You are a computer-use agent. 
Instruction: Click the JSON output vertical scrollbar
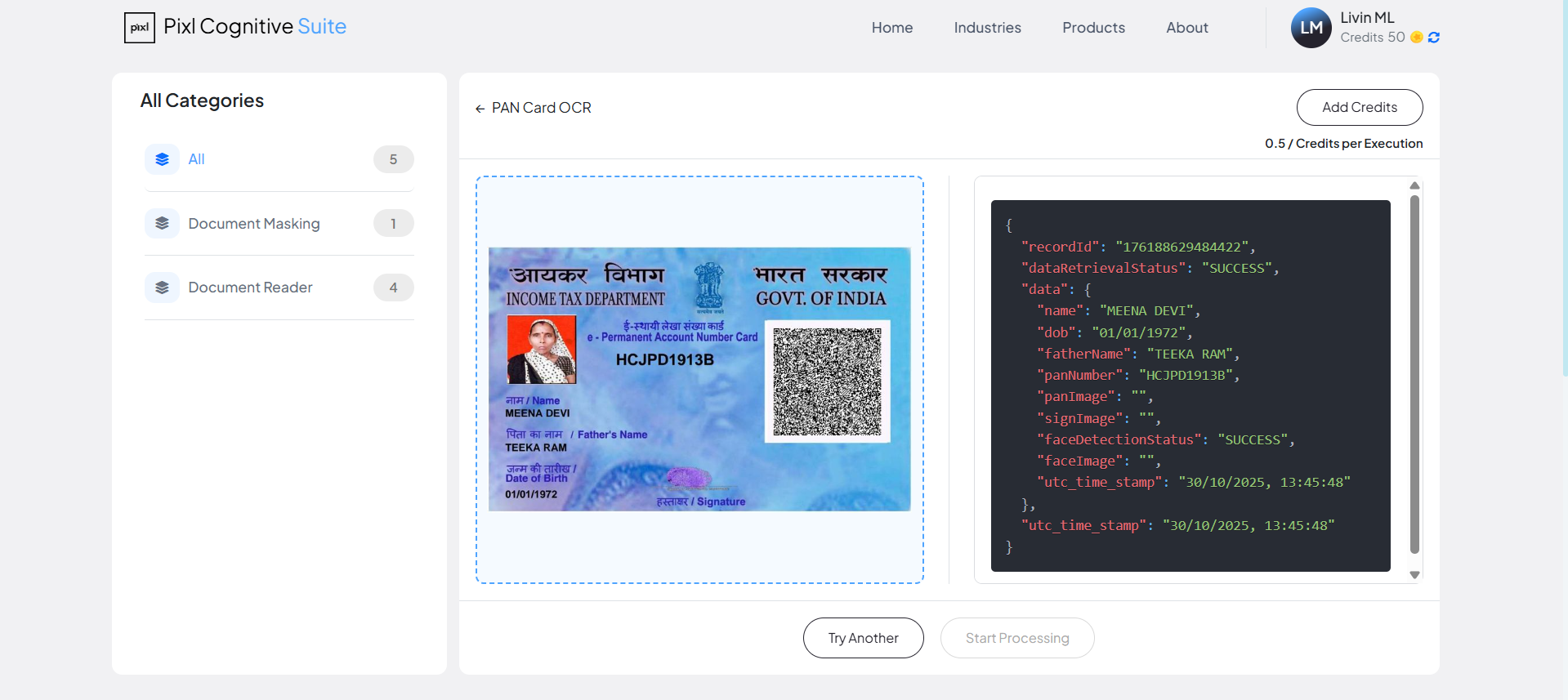1414,374
